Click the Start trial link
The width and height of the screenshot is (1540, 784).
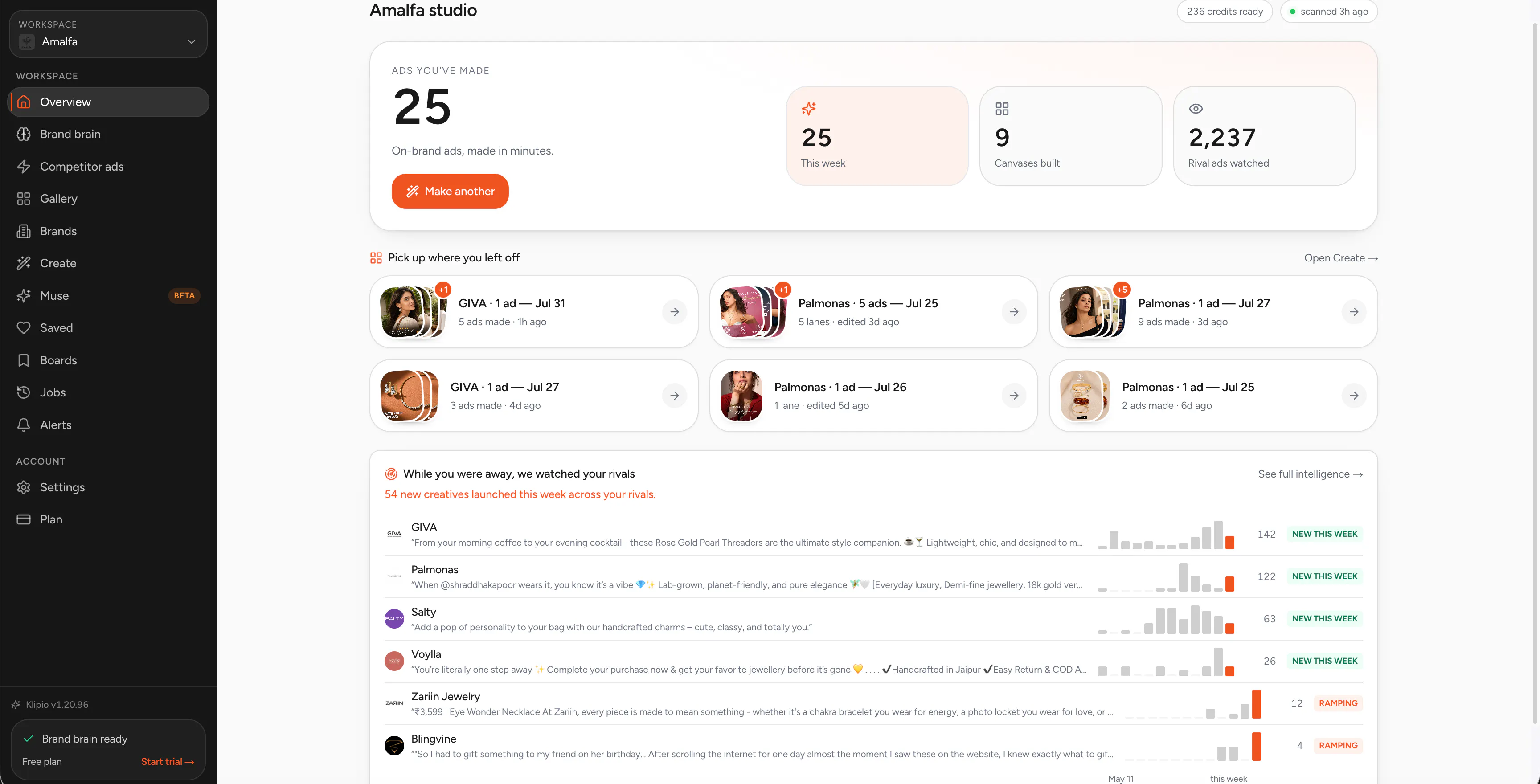[168, 761]
